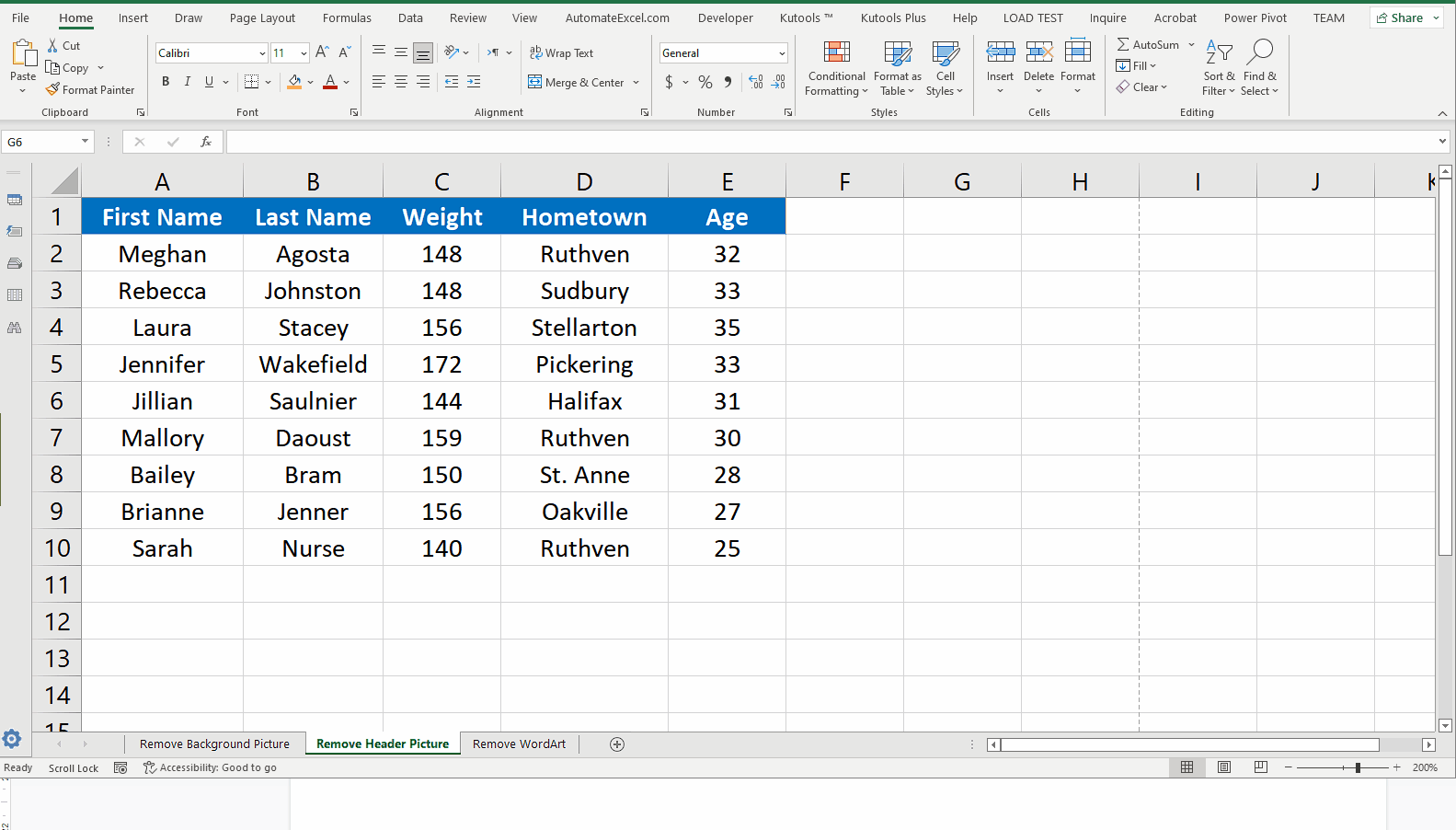Switch to Remove WordArt sheet

tap(519, 744)
